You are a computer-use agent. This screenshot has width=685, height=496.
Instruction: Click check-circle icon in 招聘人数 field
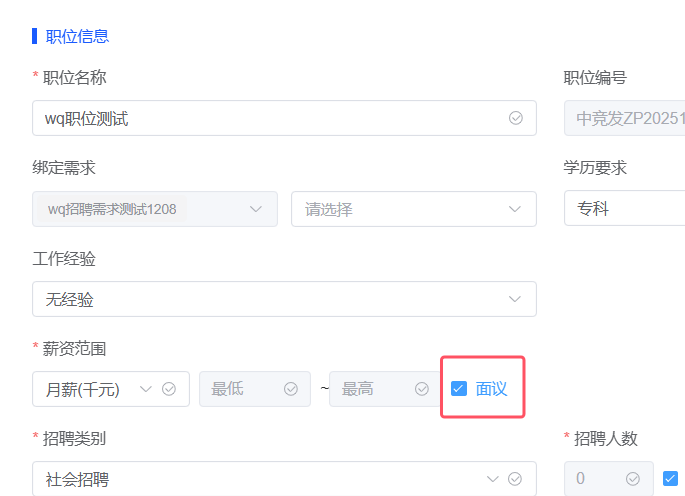[634, 479]
